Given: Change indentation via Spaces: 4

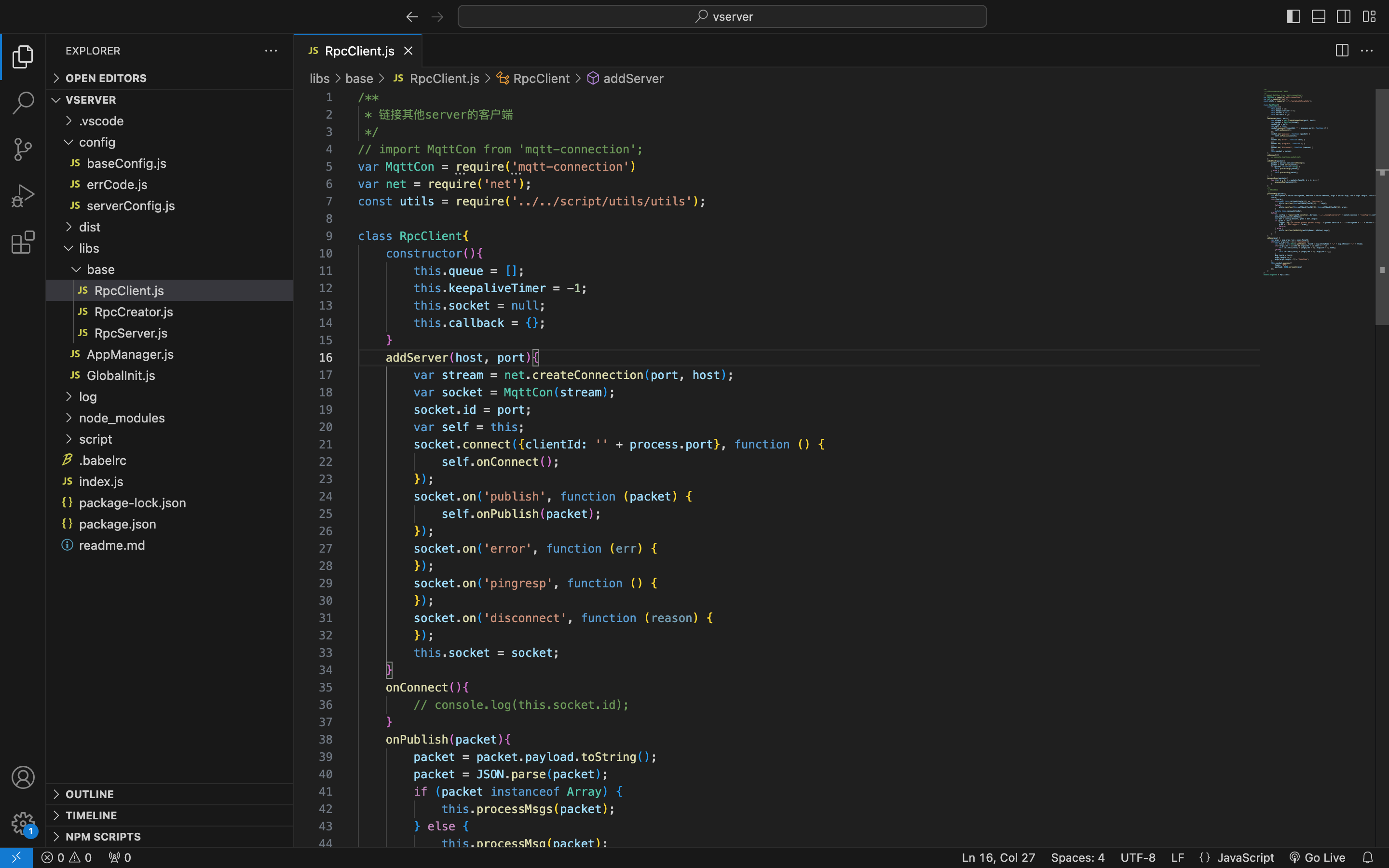Looking at the screenshot, I should pos(1077,858).
